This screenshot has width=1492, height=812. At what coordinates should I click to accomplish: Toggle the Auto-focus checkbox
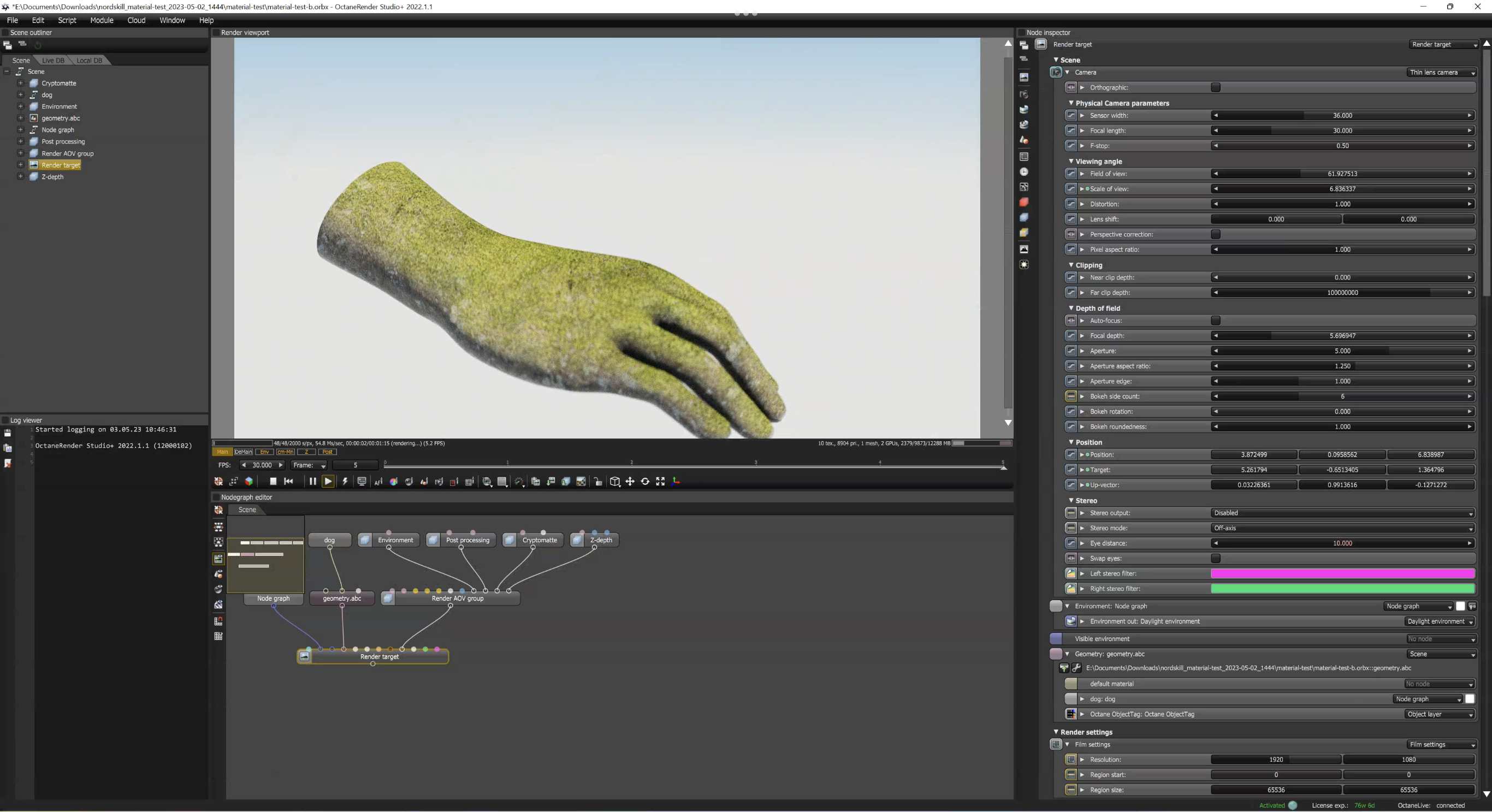coord(1215,321)
